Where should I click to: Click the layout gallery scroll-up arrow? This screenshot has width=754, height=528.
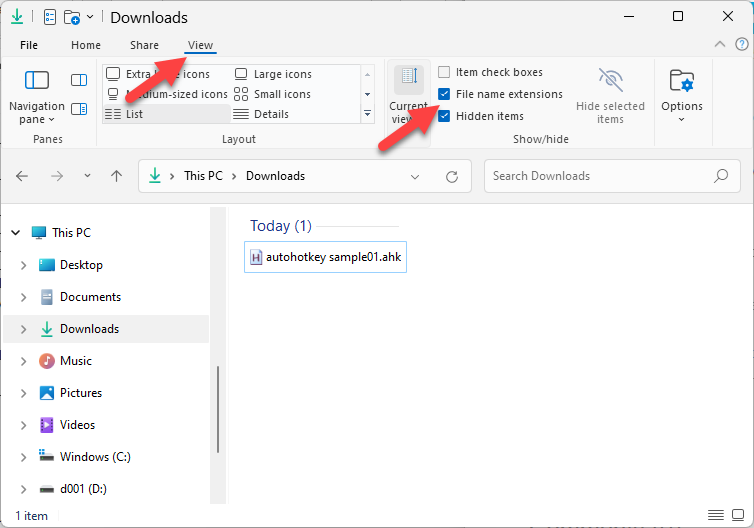point(367,75)
